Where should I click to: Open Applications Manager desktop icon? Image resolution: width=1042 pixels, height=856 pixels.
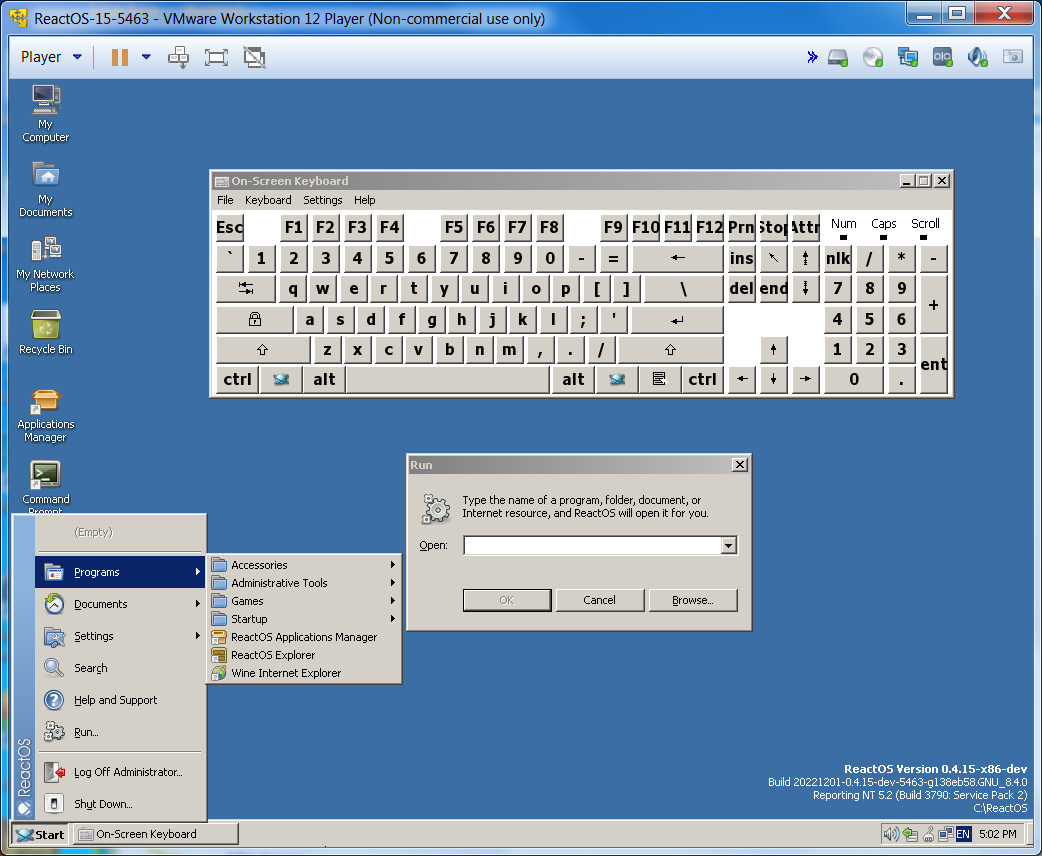pos(45,415)
